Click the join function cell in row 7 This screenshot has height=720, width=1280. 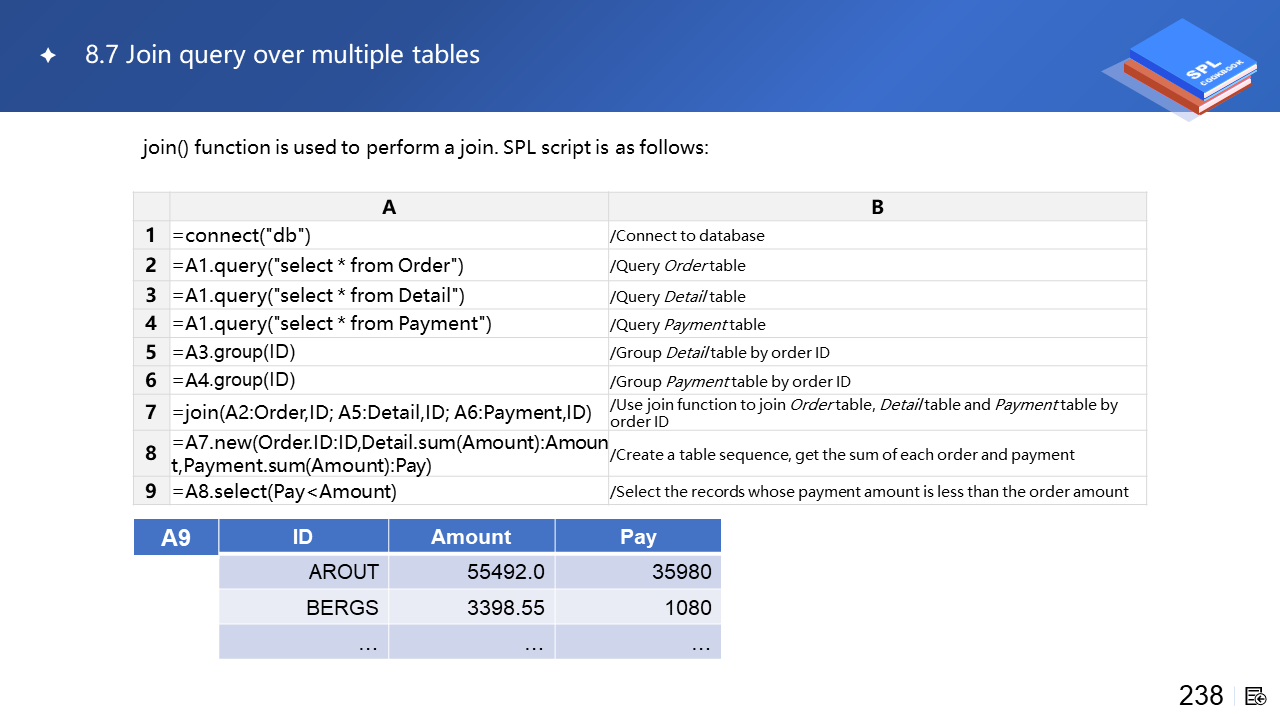(389, 412)
